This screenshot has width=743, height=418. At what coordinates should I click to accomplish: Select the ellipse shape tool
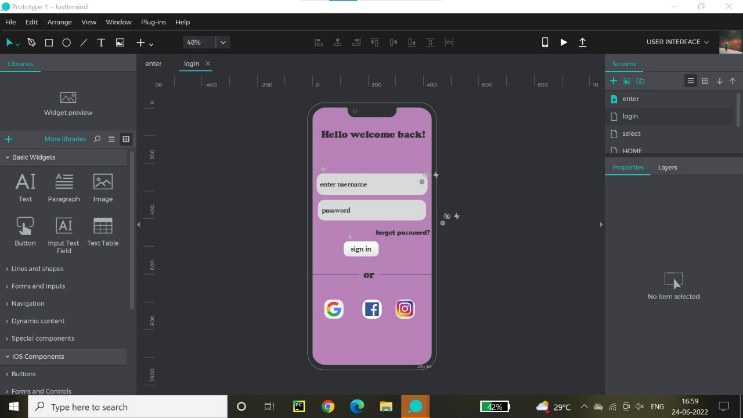pos(66,43)
